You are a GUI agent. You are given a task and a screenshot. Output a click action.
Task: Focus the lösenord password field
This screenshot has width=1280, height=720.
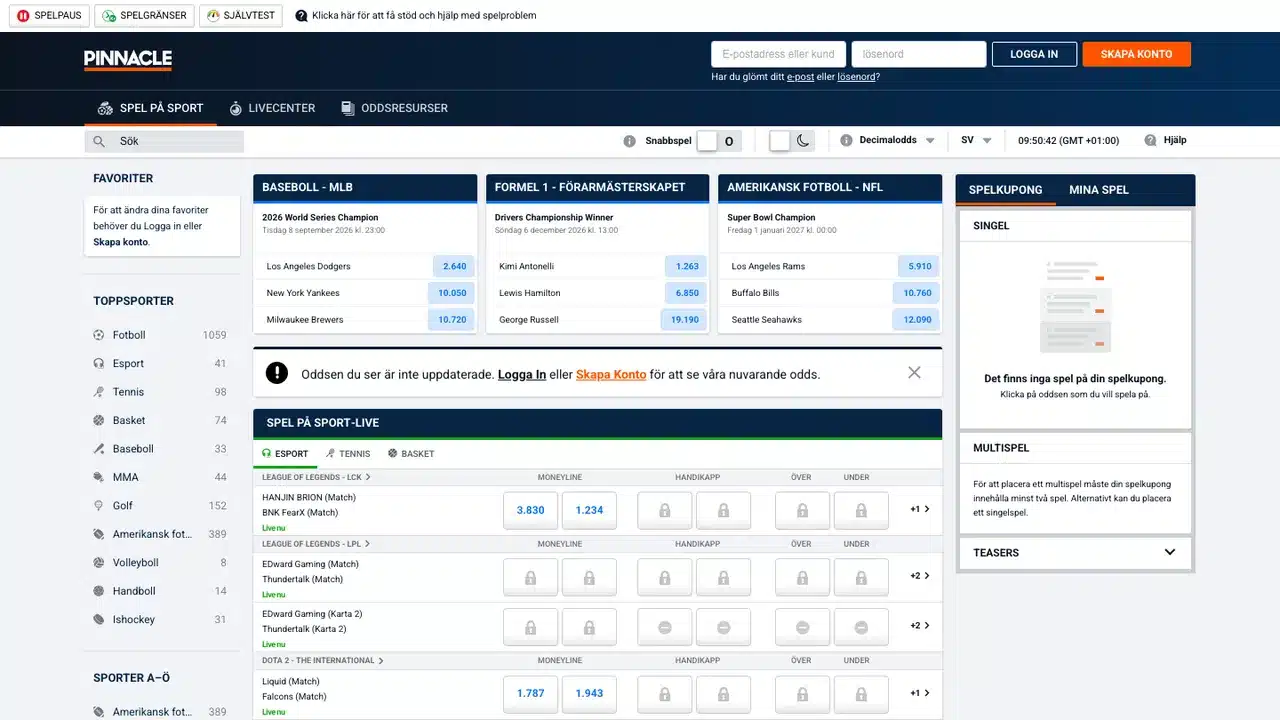tap(919, 54)
